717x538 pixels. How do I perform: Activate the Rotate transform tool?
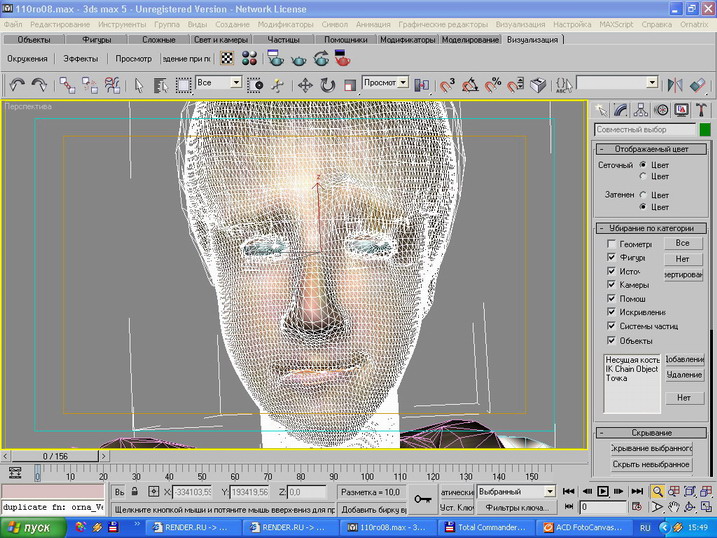[327, 85]
